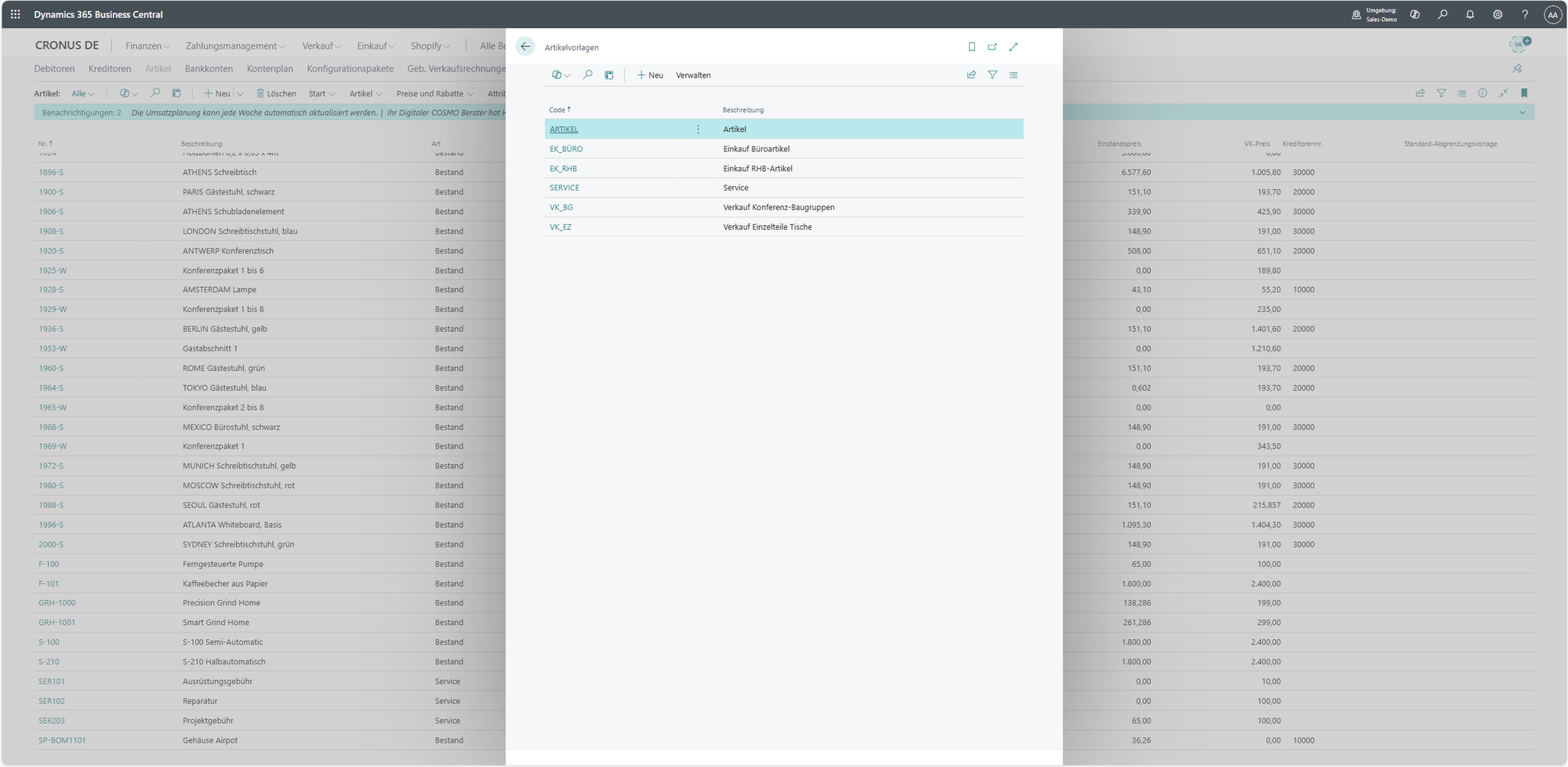Open the list layout options icon
This screenshot has height=767, width=1568.
pyautogui.click(x=1014, y=75)
